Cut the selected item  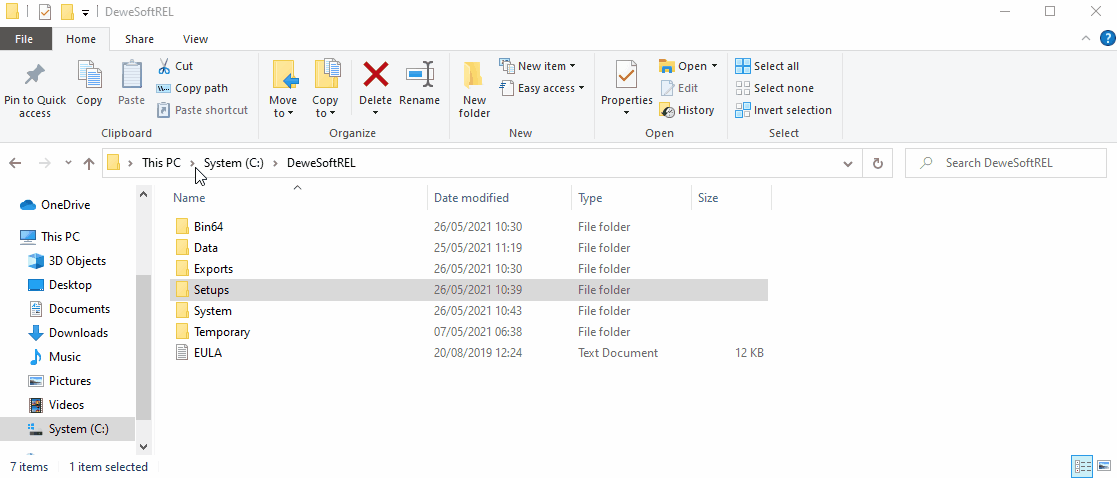[x=175, y=66]
